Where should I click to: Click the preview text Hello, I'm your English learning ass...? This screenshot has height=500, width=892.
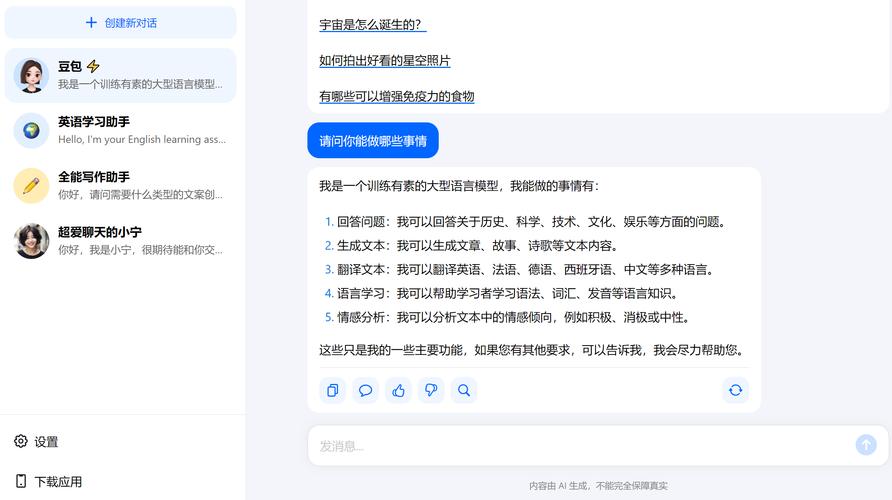click(142, 139)
